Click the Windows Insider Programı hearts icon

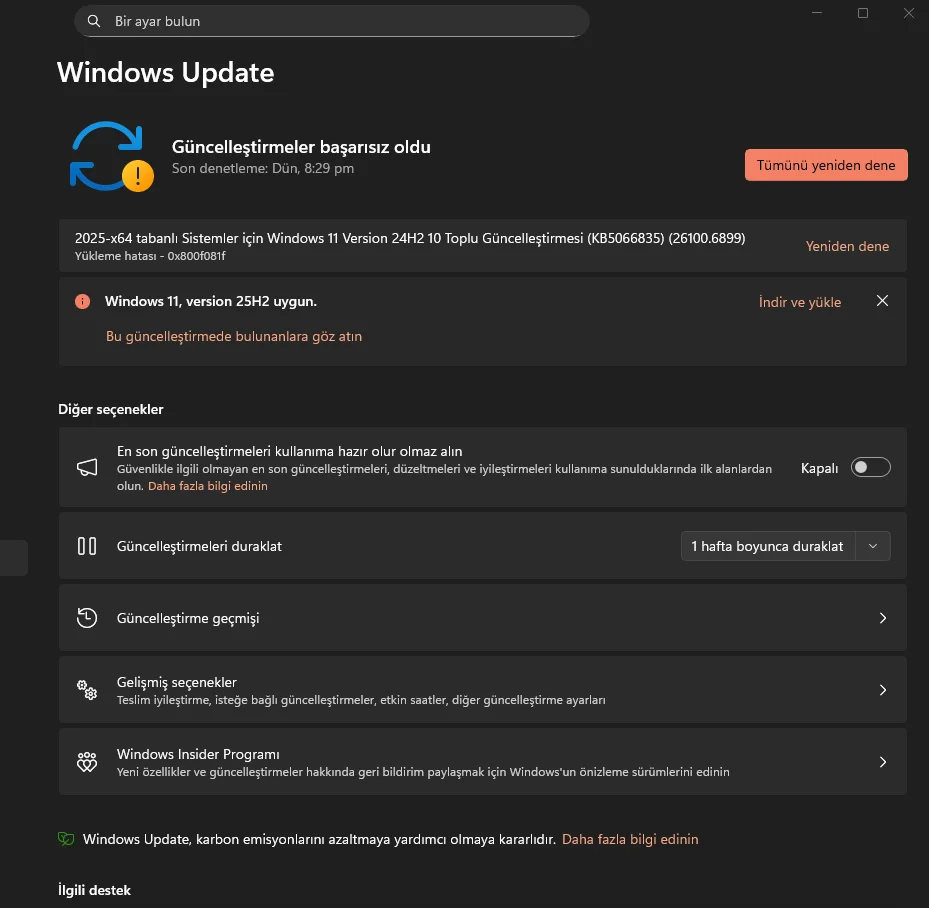coord(87,762)
